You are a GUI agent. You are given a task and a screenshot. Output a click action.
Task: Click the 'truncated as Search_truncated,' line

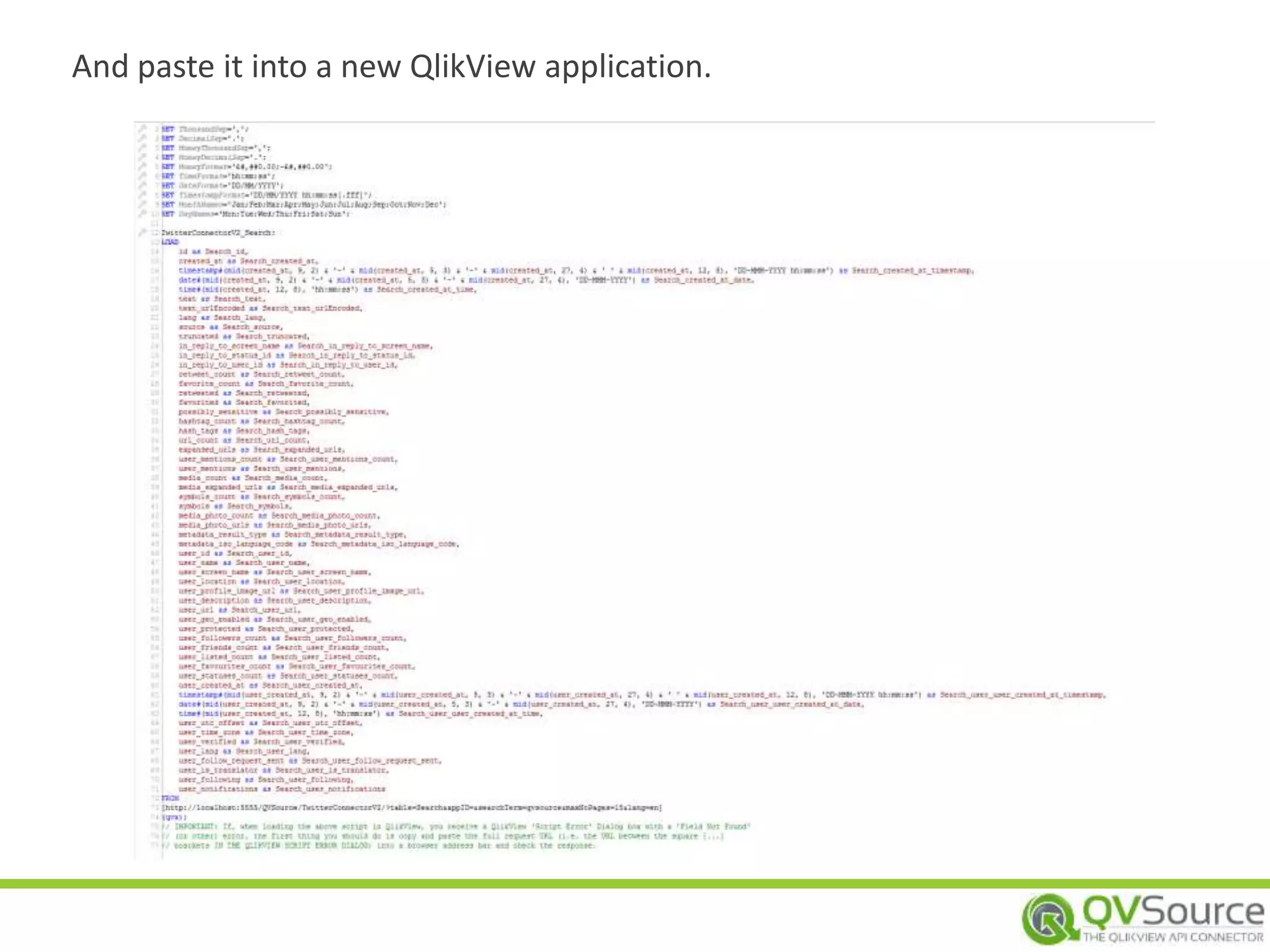pos(244,337)
